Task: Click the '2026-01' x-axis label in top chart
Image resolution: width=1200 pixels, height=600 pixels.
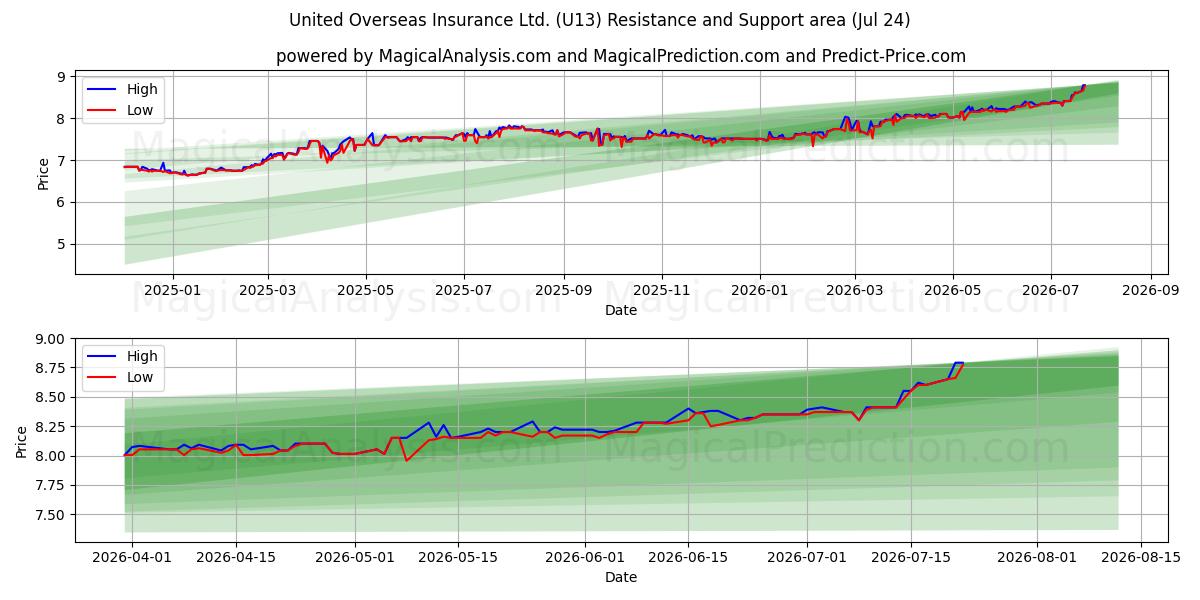Action: [x=759, y=292]
